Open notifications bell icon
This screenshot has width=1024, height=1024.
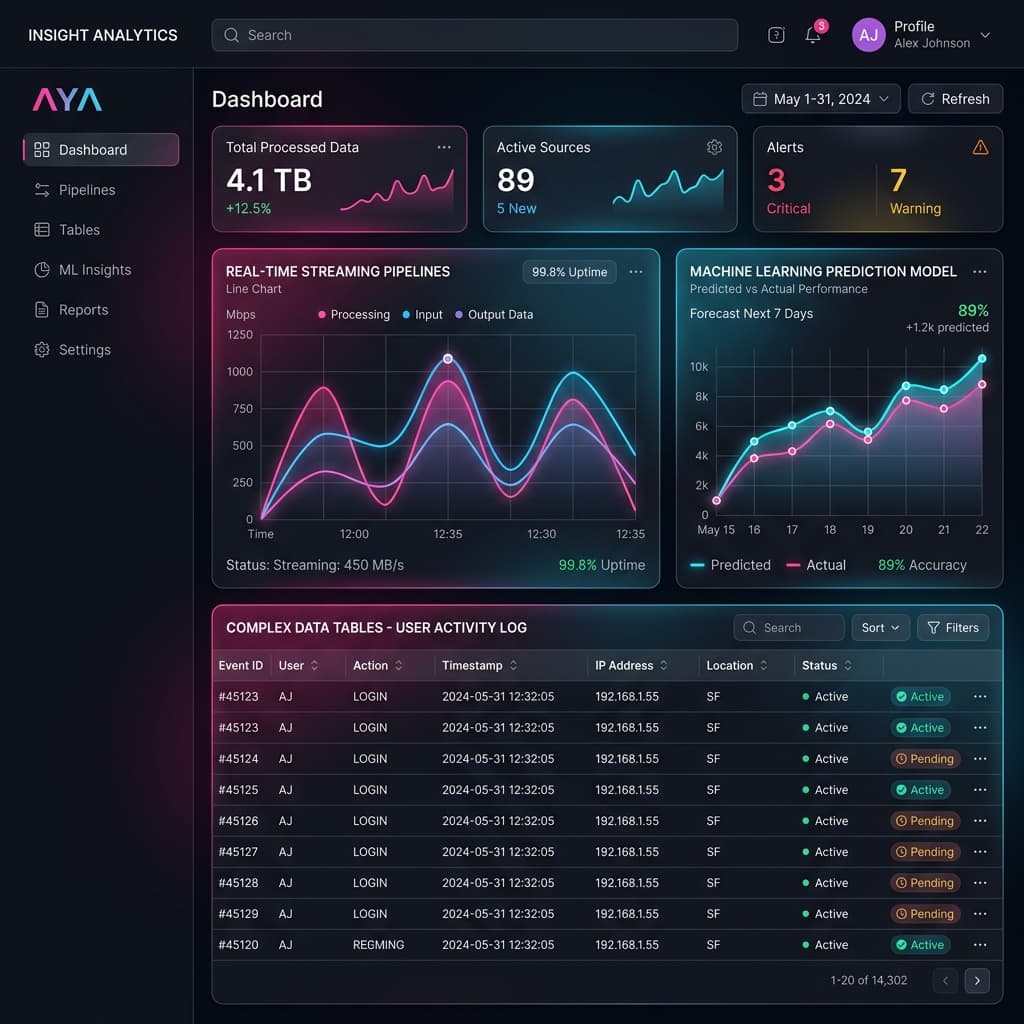(813, 35)
